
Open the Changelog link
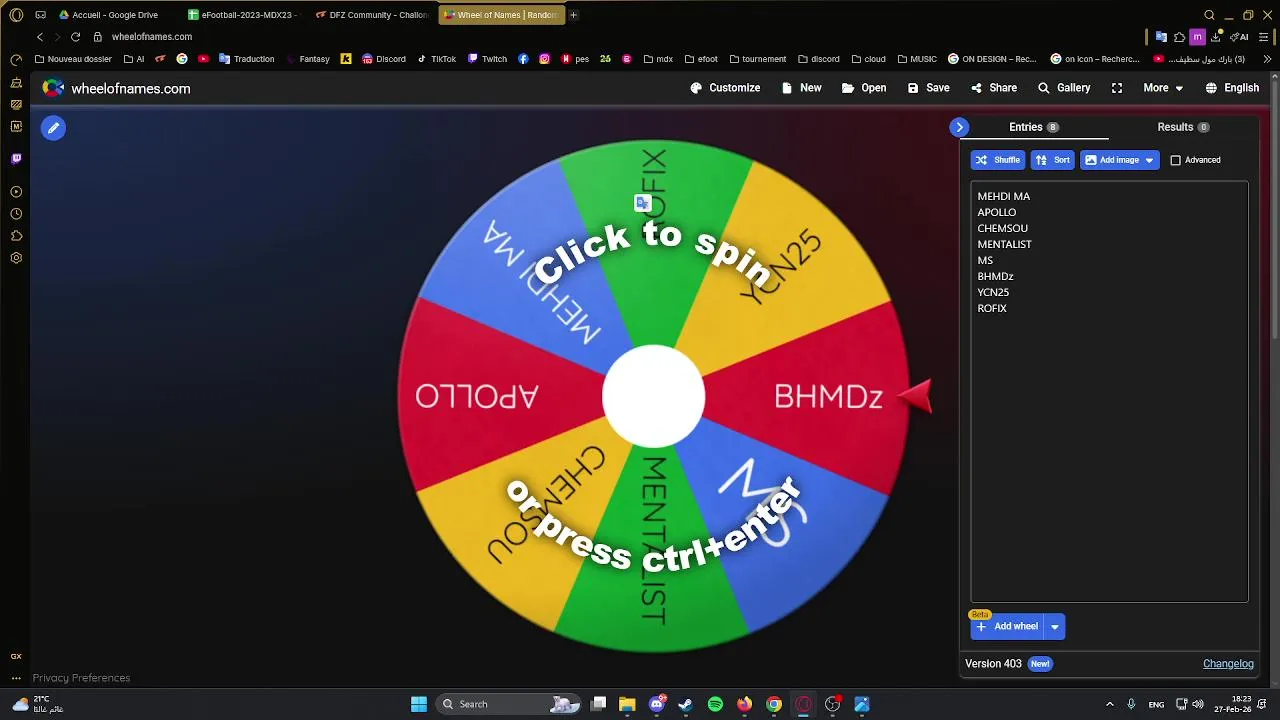[x=1228, y=664]
